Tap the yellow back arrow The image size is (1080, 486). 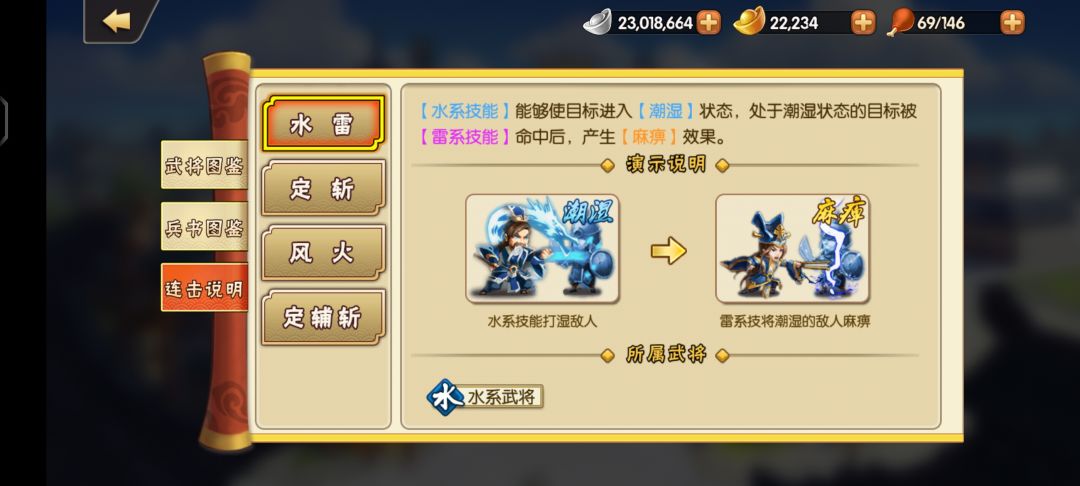(116, 21)
